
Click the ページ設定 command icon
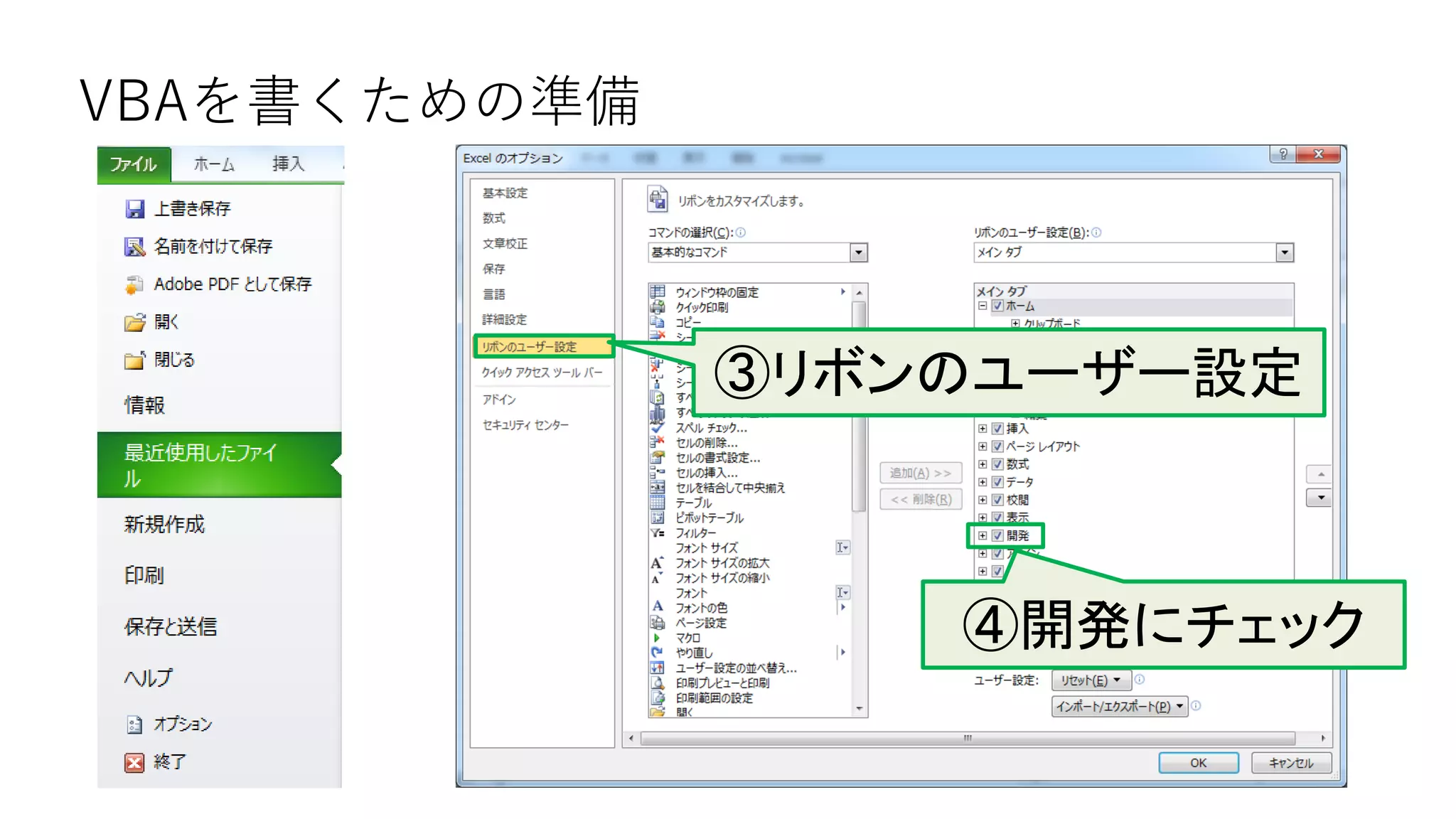coord(658,622)
